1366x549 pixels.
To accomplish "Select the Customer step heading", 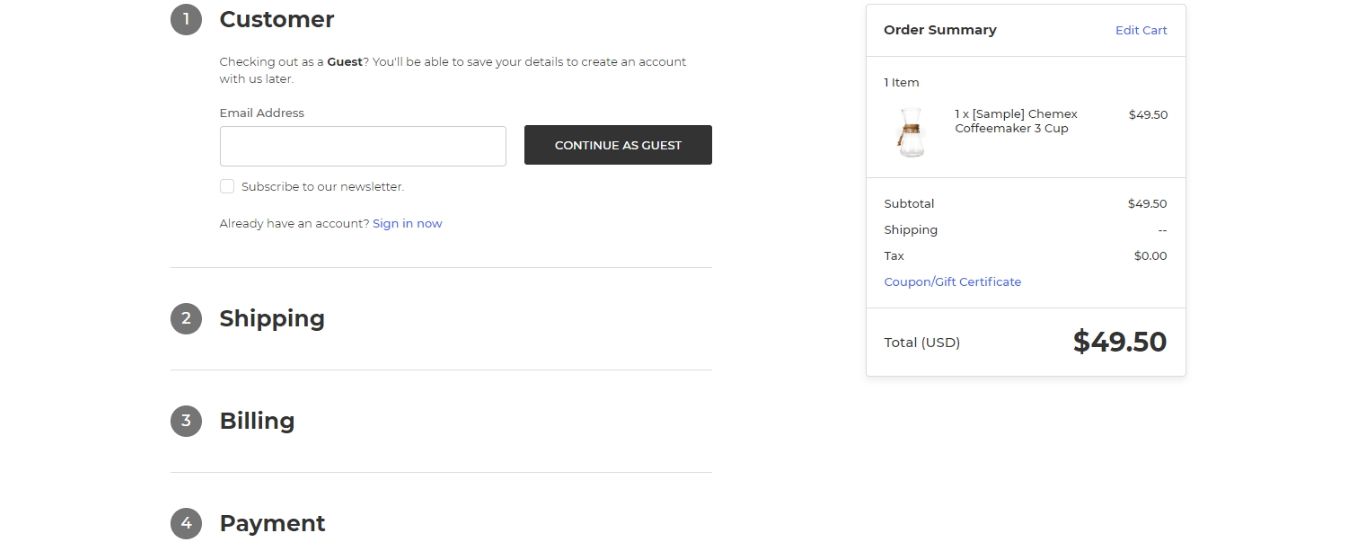I will [x=277, y=19].
